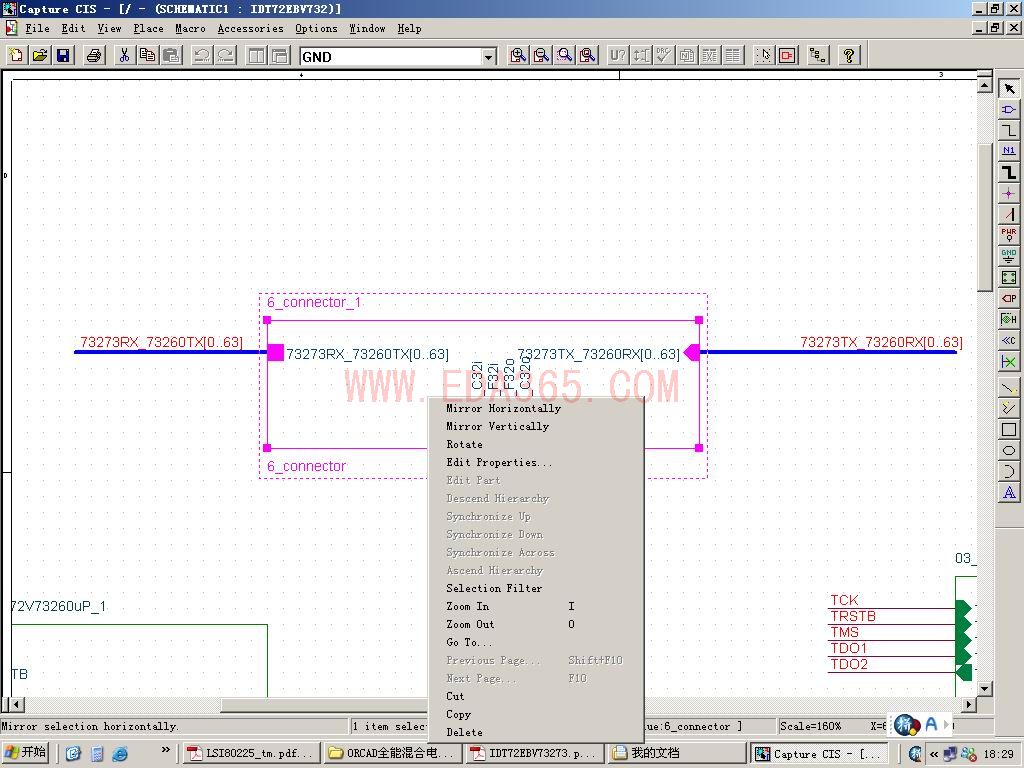Screen dimensions: 1024x768
Task: Click the Cut scissors toolbar icon
Action: click(124, 56)
